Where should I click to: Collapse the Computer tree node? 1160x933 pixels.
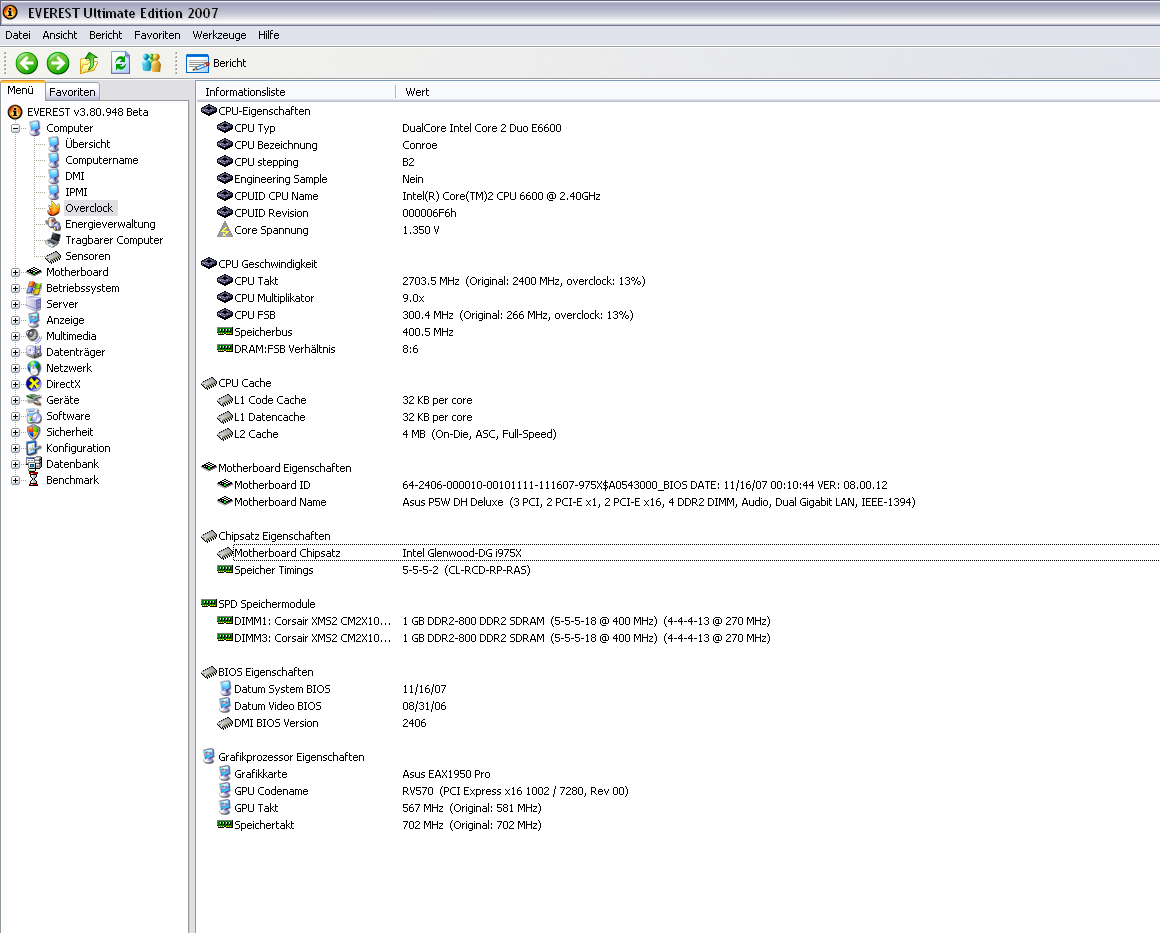pyautogui.click(x=15, y=128)
